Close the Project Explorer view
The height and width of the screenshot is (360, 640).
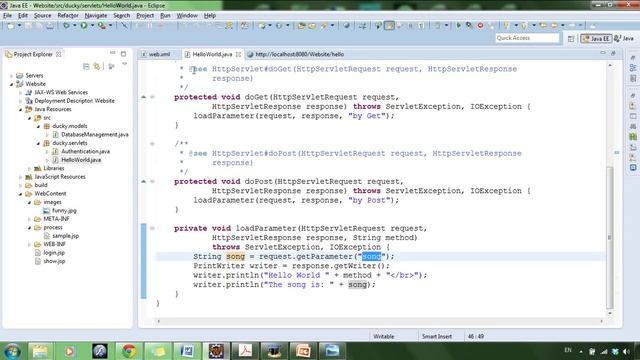click(59, 54)
